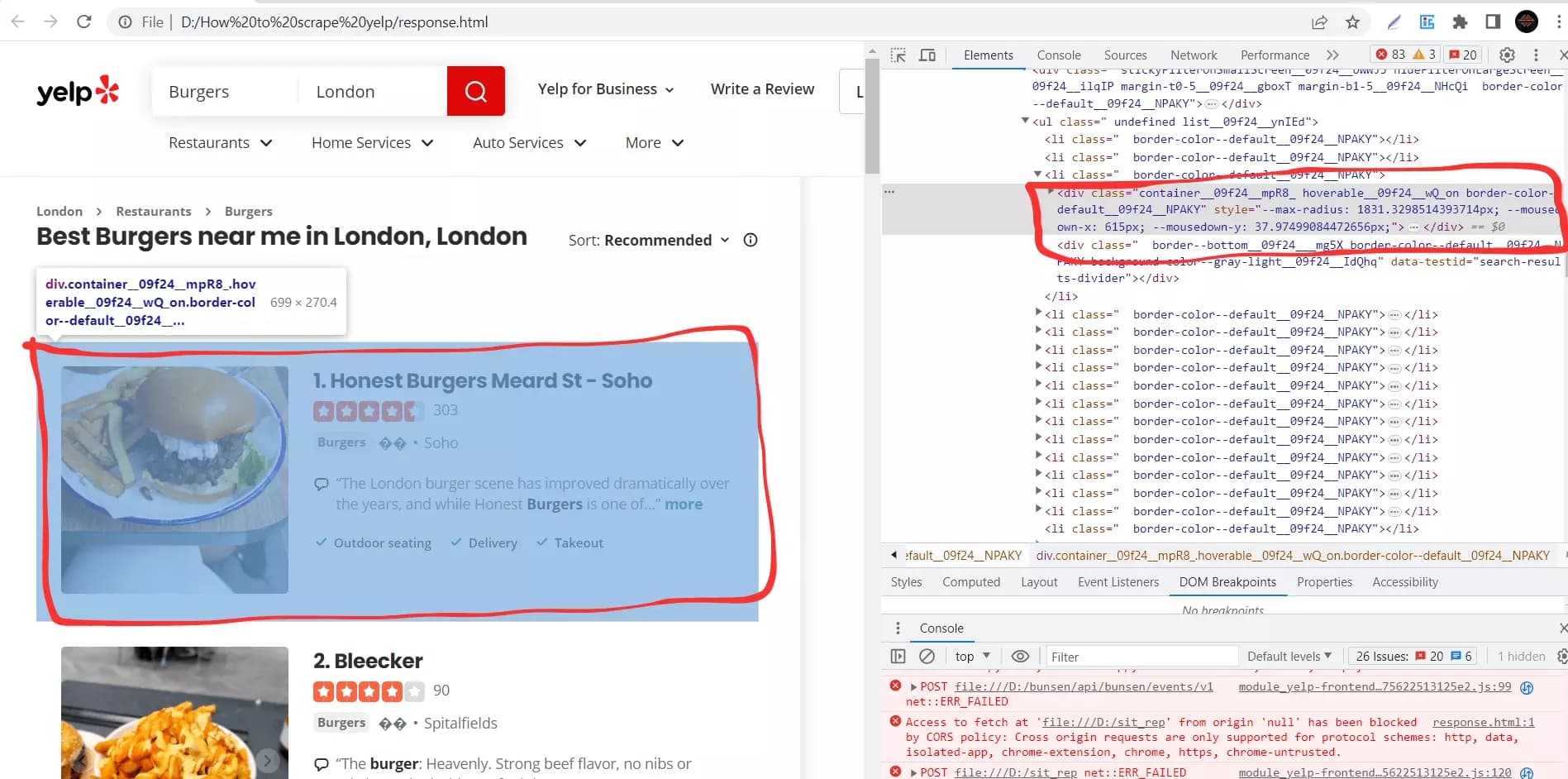This screenshot has height=779, width=1568.
Task: Click the more link in Honest Burgers review
Action: [684, 504]
